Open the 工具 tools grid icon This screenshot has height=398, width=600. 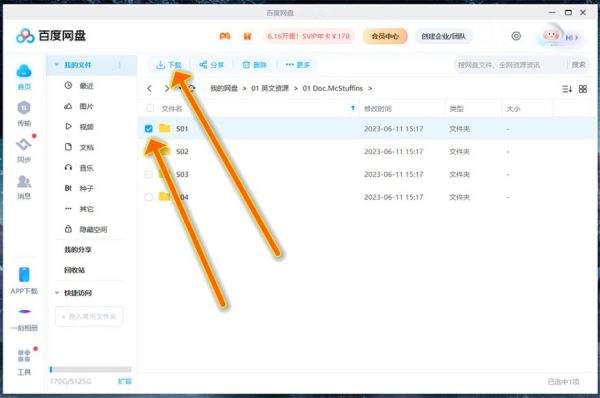[24, 356]
